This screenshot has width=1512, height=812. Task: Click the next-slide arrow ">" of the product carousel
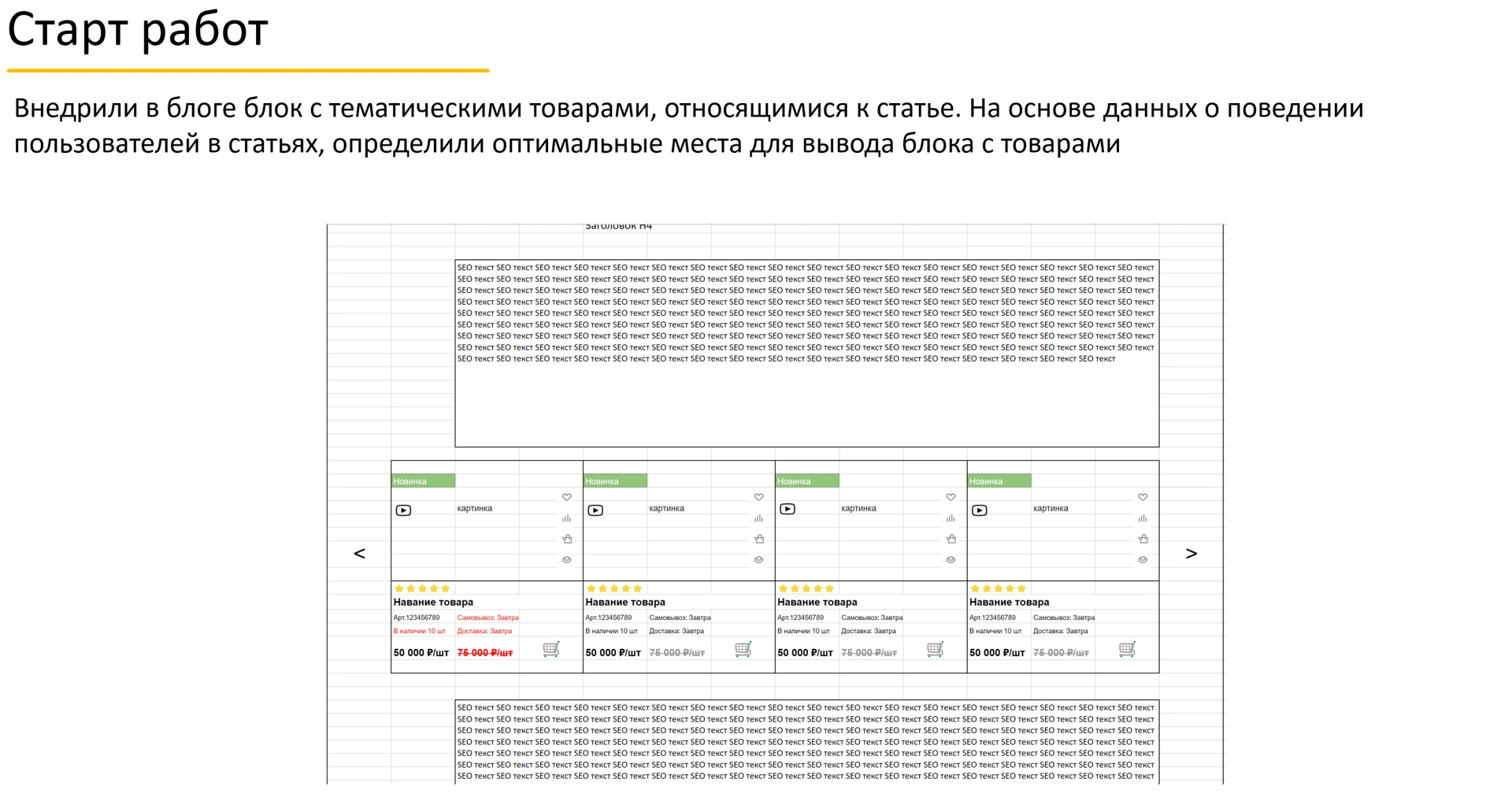(x=1191, y=554)
